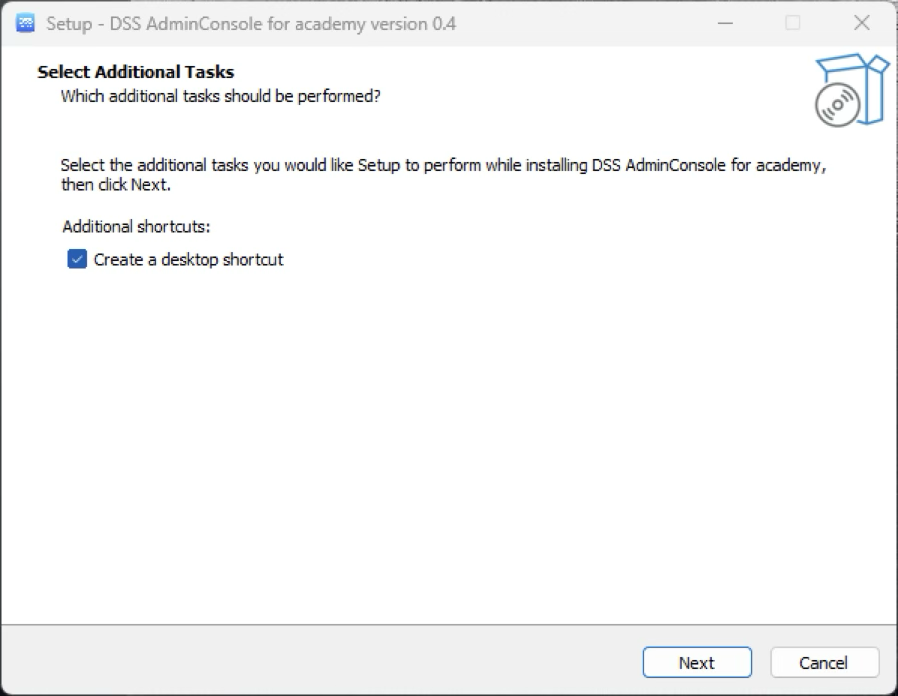Viewport: 898px width, 696px height.
Task: Click the Setup window title text
Action: (x=250, y=23)
